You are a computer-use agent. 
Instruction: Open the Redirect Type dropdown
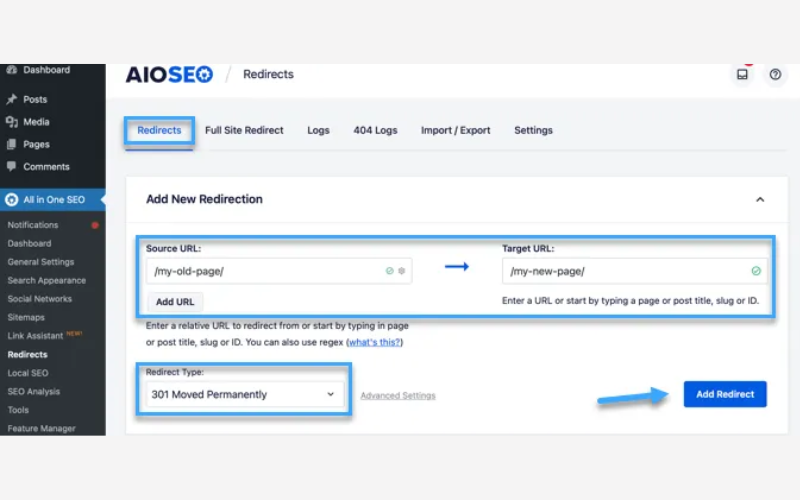click(x=245, y=394)
